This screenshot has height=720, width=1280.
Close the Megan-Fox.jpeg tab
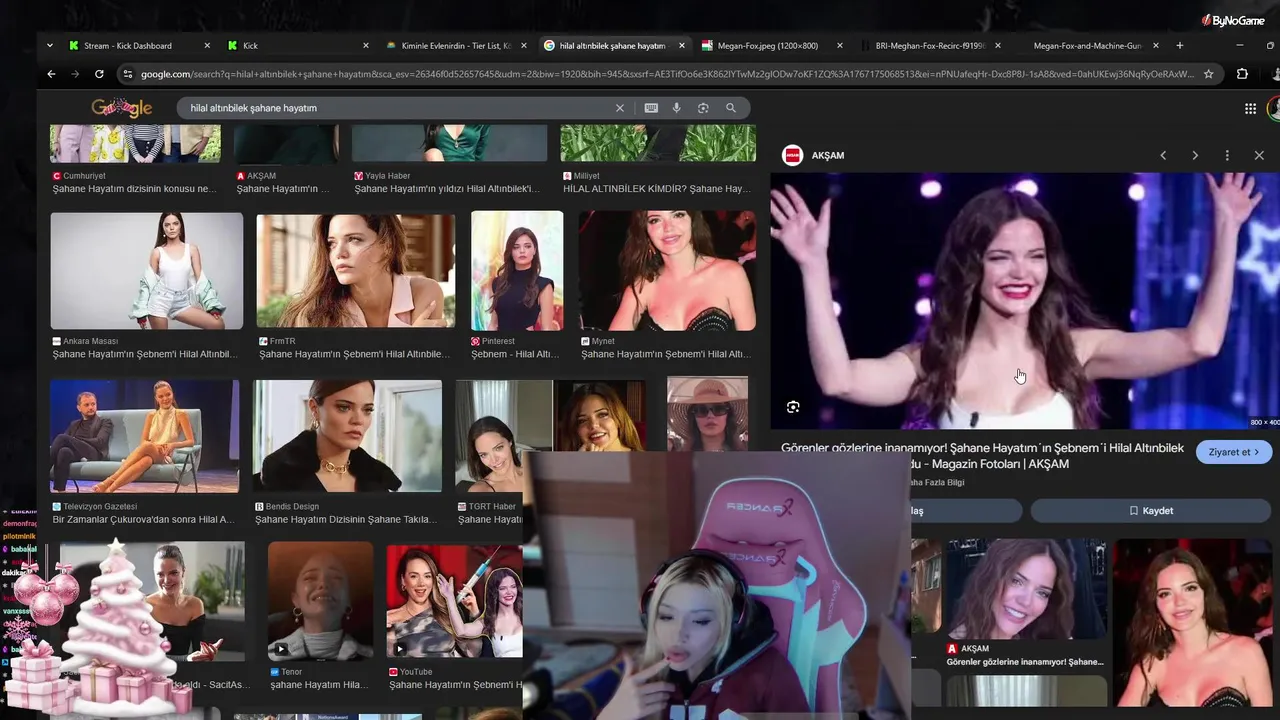pyautogui.click(x=839, y=45)
